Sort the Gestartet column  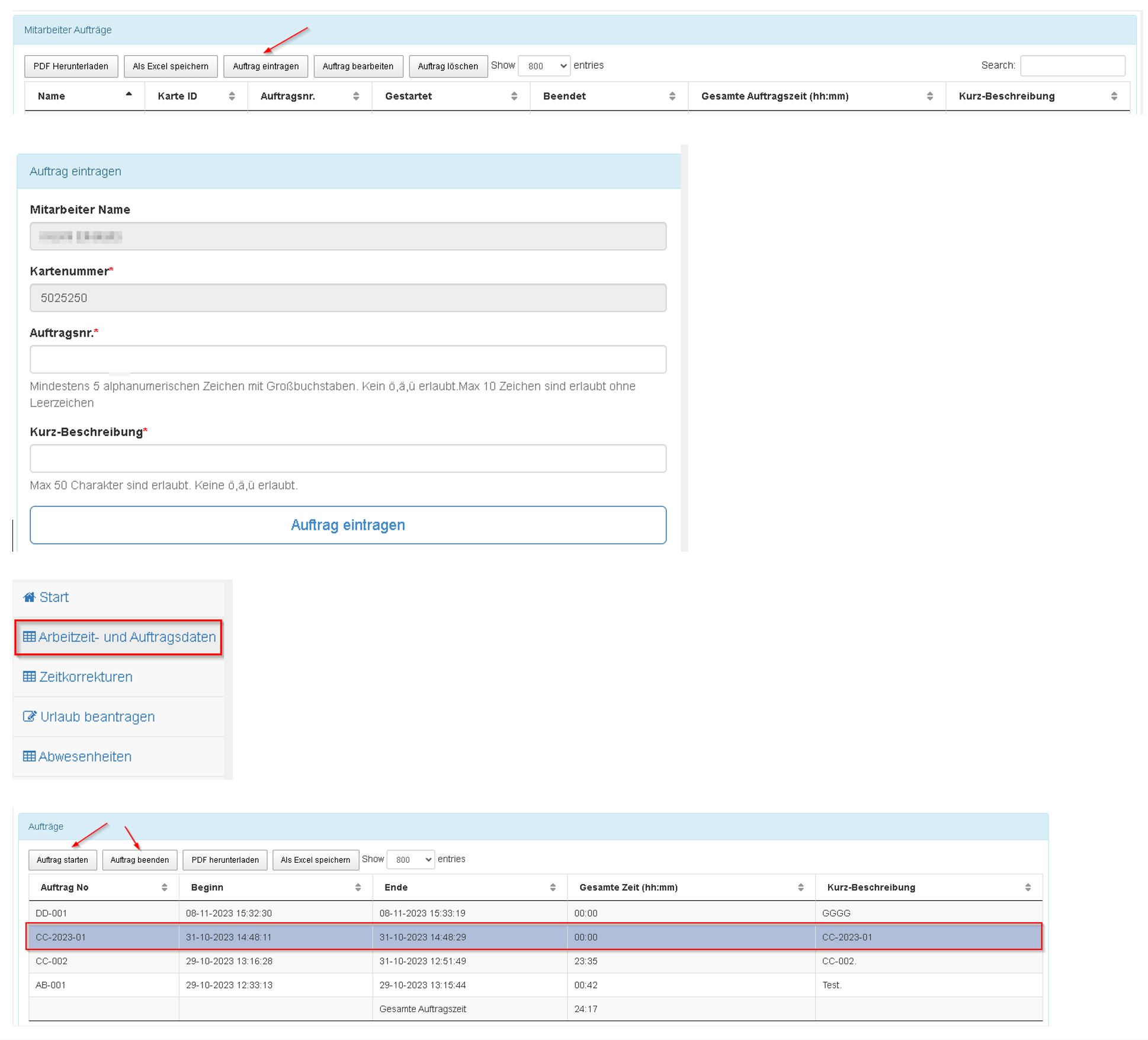514,96
